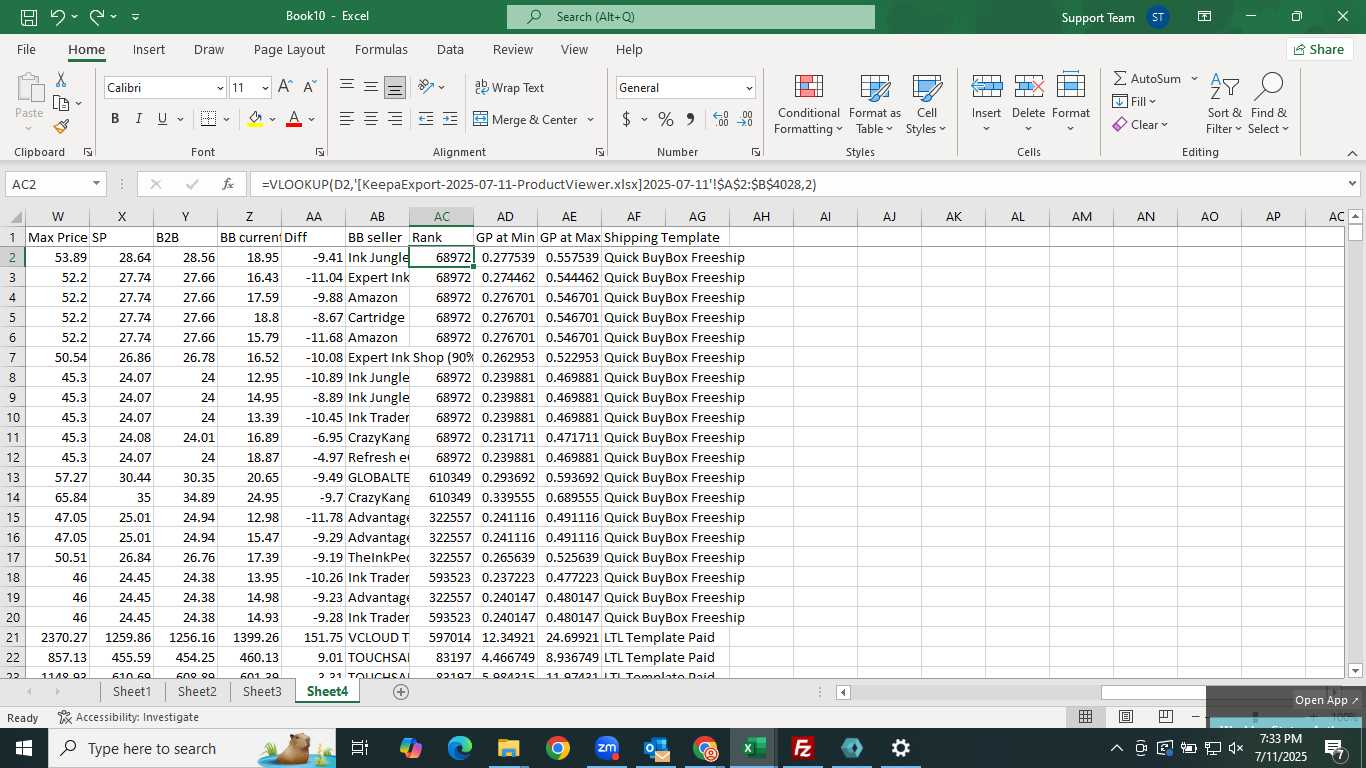
Task: Open the Fill dropdown
Action: (1135, 101)
